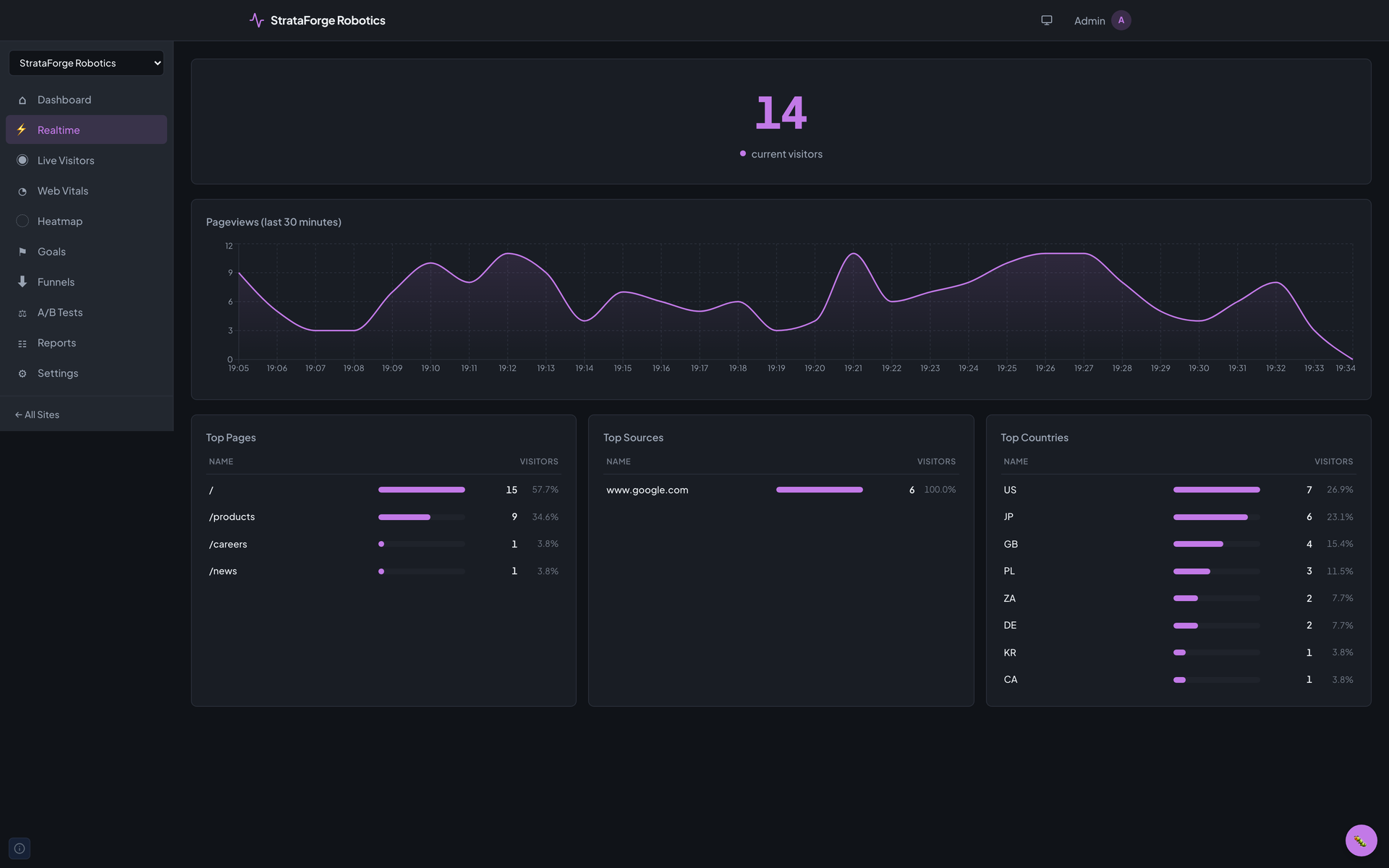
Task: Click the Live Visitors radio dot icon
Action: click(22, 161)
